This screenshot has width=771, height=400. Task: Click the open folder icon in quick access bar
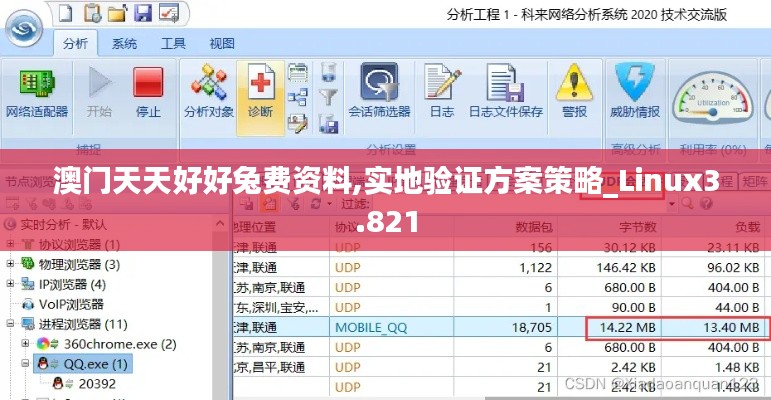click(x=118, y=13)
